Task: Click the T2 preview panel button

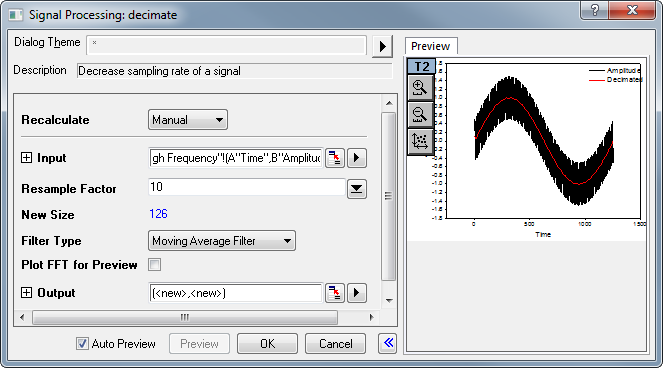Action: click(421, 66)
